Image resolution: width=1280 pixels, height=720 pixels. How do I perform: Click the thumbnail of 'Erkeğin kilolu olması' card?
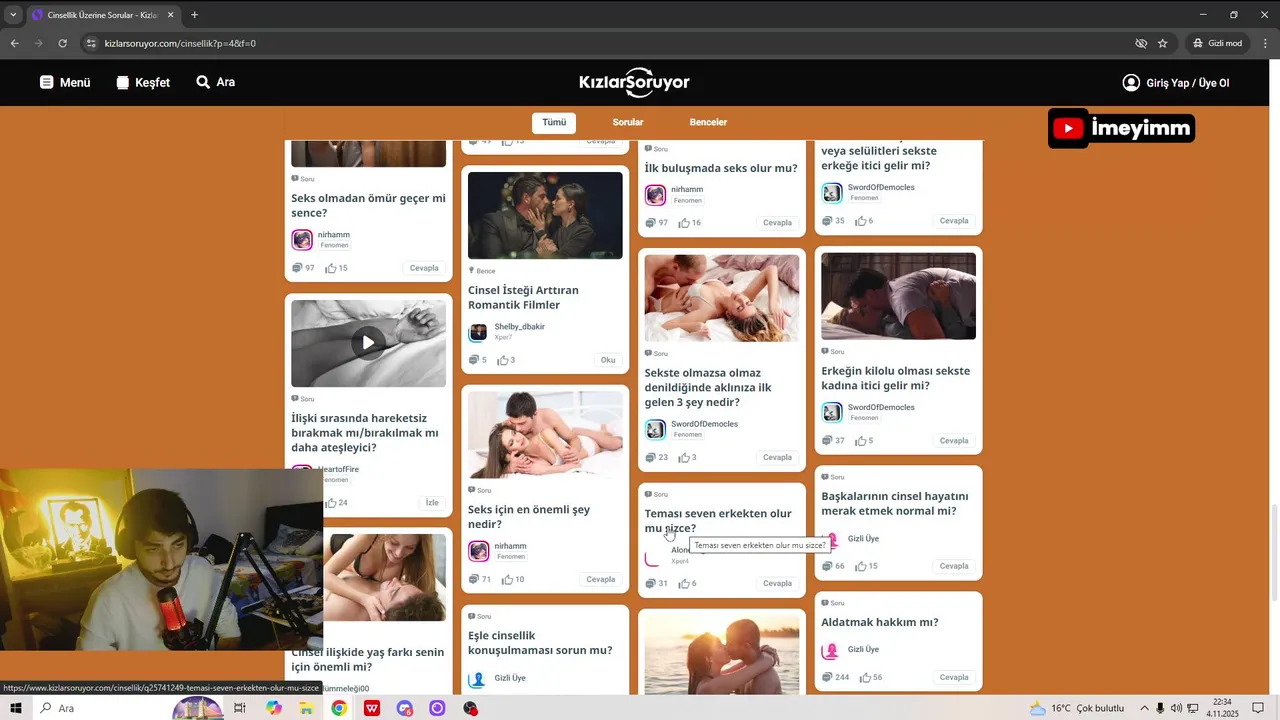[899, 296]
